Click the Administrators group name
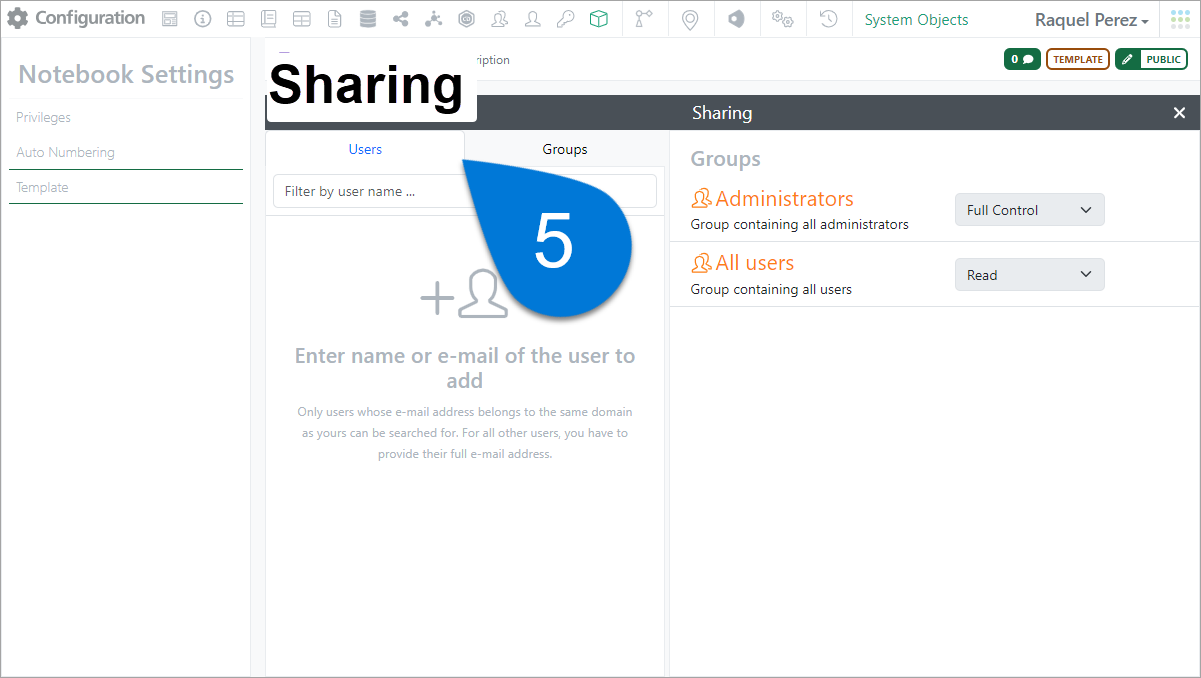Viewport: 1201px width, 678px height. tap(784, 198)
